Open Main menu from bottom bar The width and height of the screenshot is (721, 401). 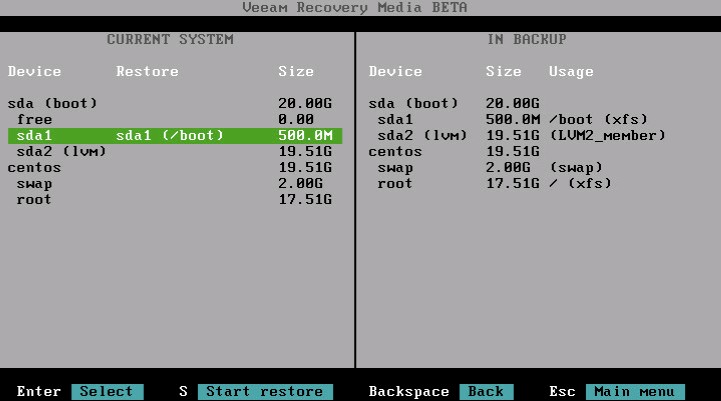pos(635,391)
